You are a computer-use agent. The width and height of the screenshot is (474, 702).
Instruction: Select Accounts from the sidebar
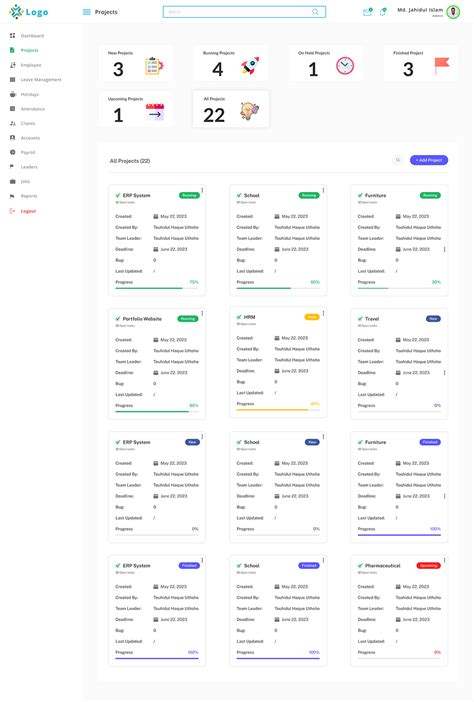tap(30, 138)
